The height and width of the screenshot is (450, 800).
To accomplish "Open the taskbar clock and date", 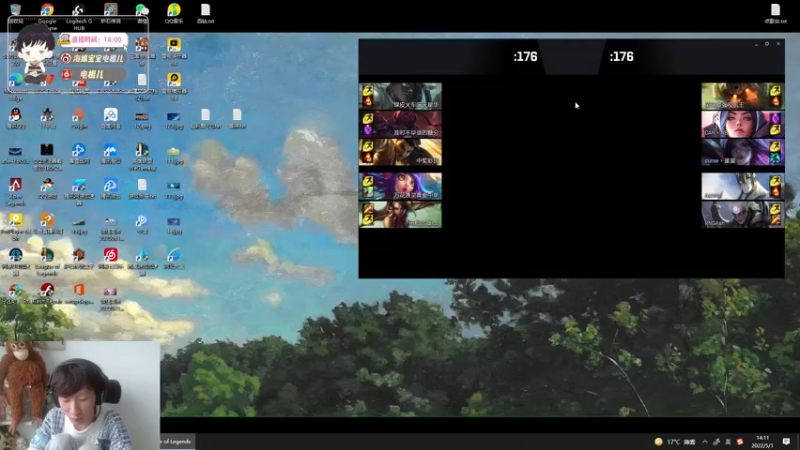I will tap(763, 442).
